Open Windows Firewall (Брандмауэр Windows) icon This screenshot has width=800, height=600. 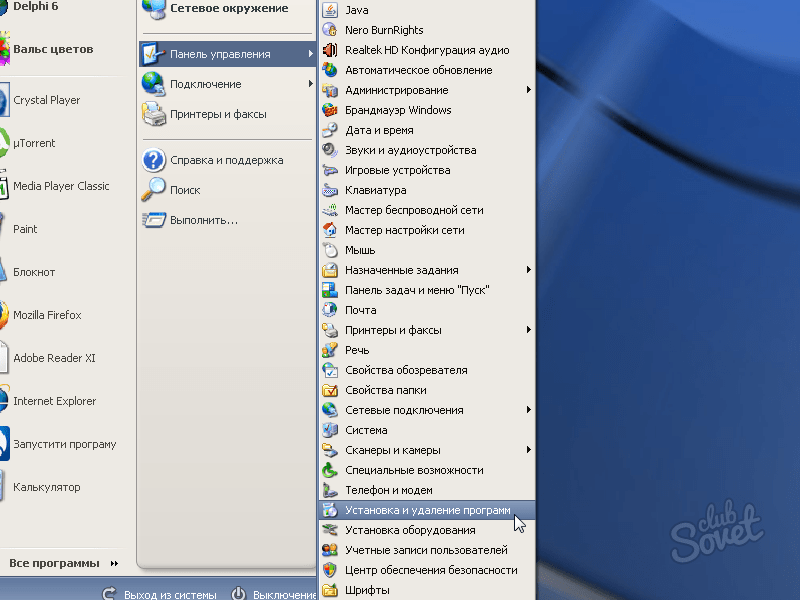pos(330,110)
